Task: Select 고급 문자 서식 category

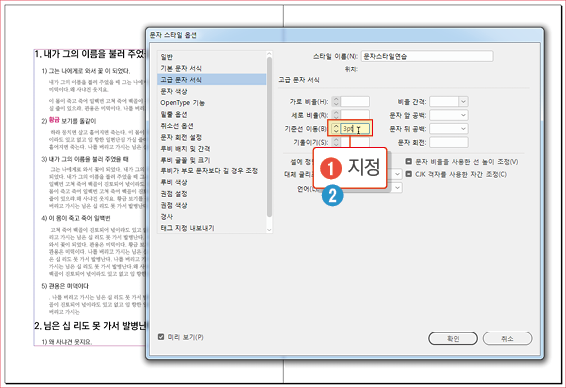Action: tap(212, 79)
